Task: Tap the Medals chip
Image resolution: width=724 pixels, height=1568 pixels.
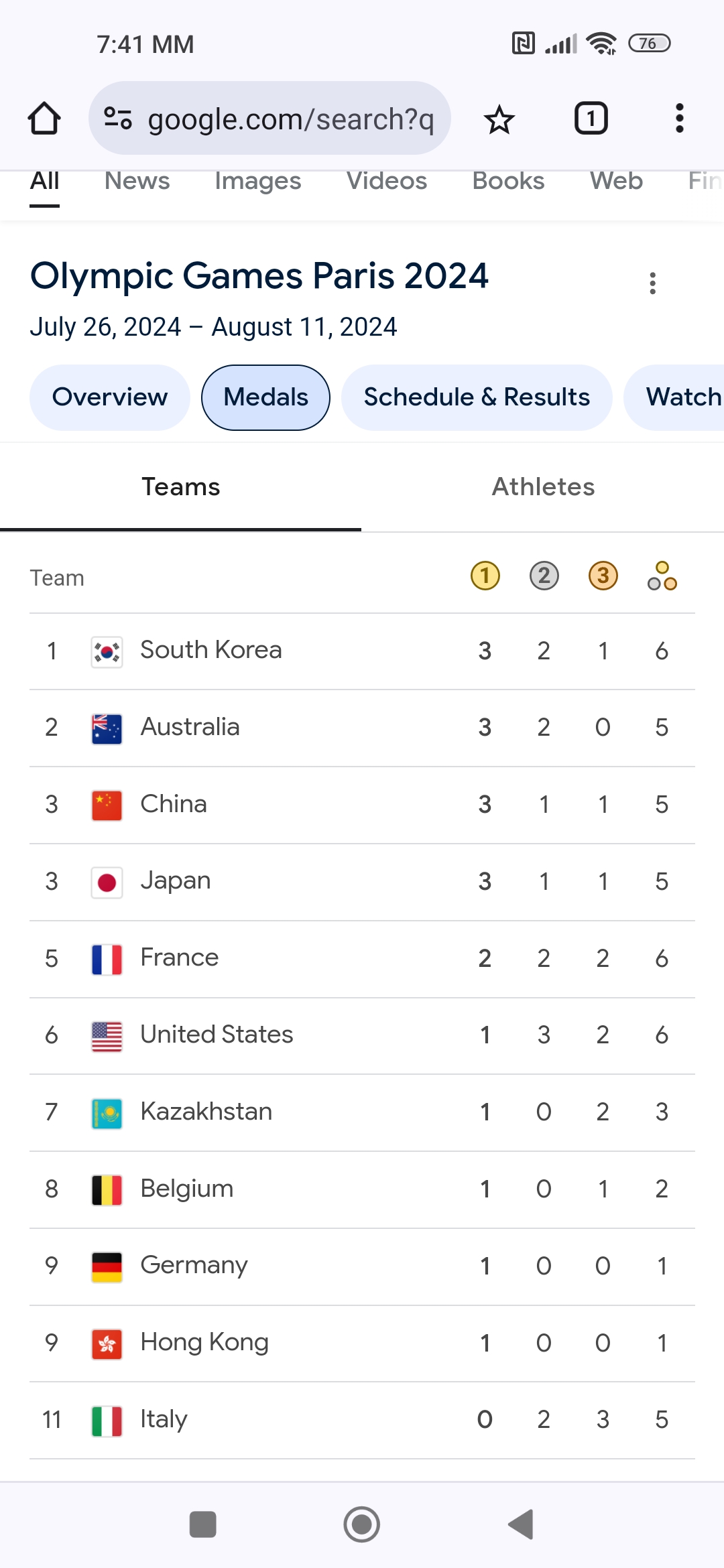Action: click(265, 397)
